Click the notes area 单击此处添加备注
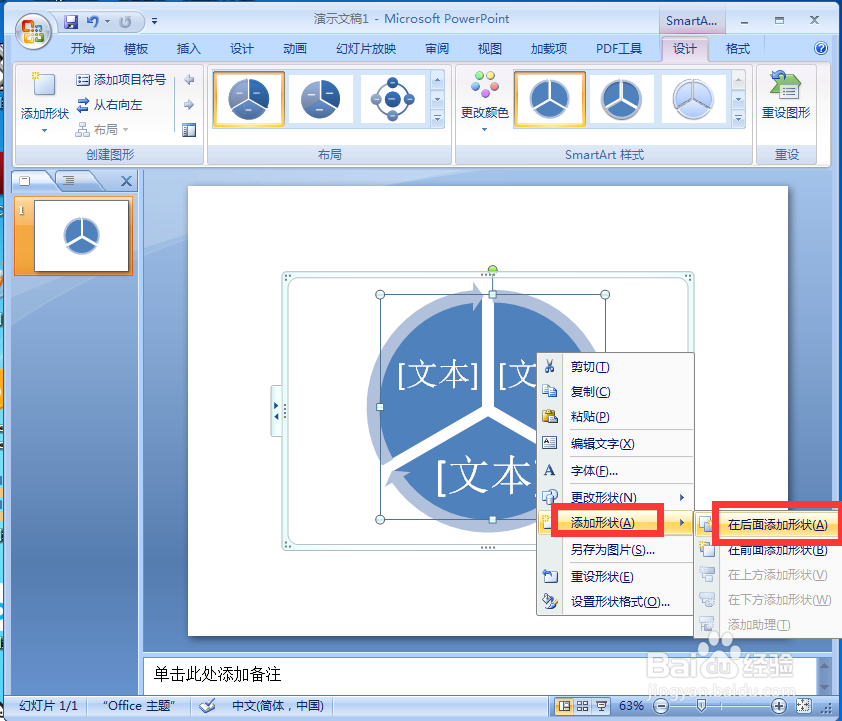Image resolution: width=842 pixels, height=721 pixels. tap(480, 674)
